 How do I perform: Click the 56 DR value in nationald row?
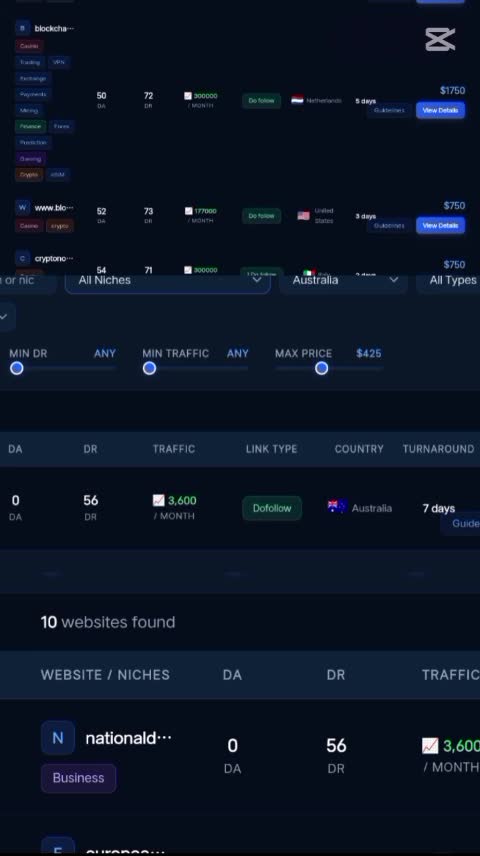click(x=336, y=746)
